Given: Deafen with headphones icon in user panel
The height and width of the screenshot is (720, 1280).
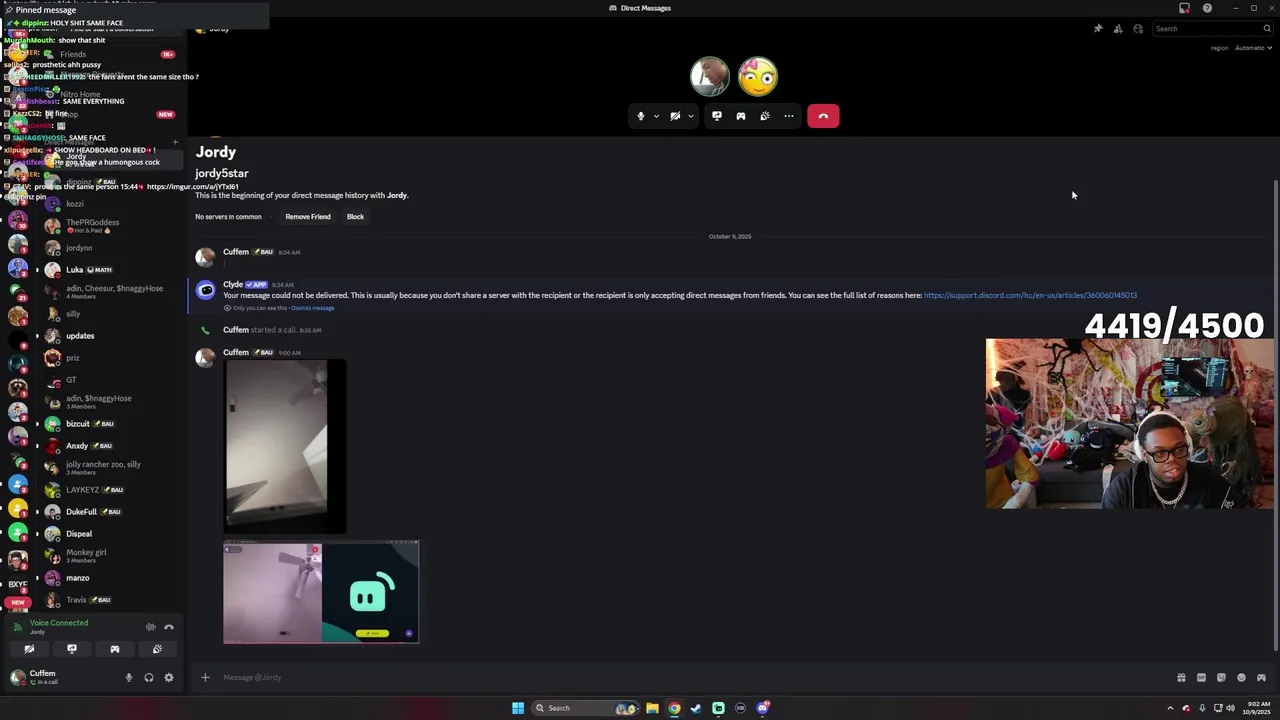Looking at the screenshot, I should click(149, 677).
